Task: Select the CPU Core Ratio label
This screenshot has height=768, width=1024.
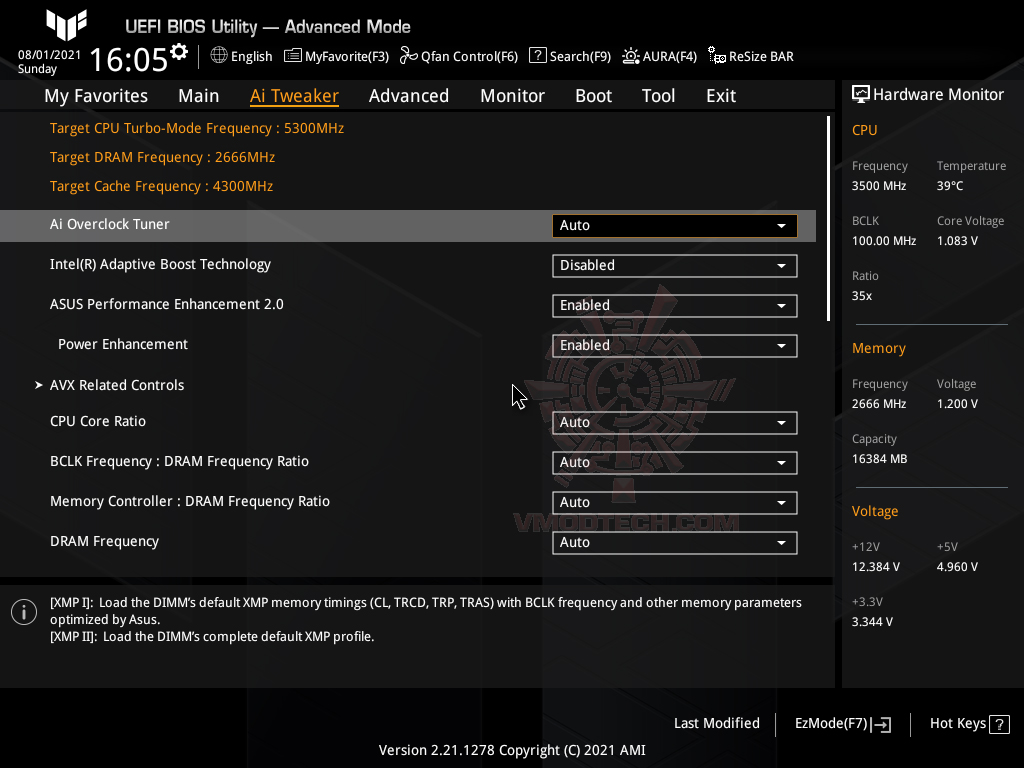Action: [x=98, y=421]
